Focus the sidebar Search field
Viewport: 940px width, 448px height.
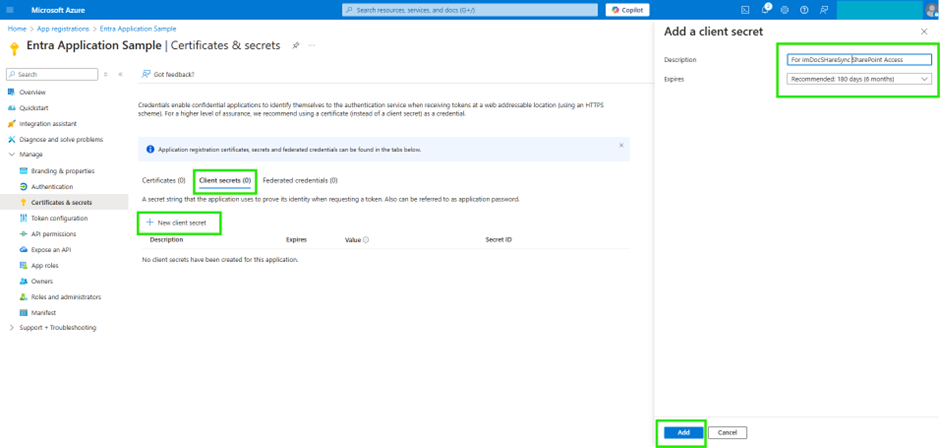coord(52,74)
